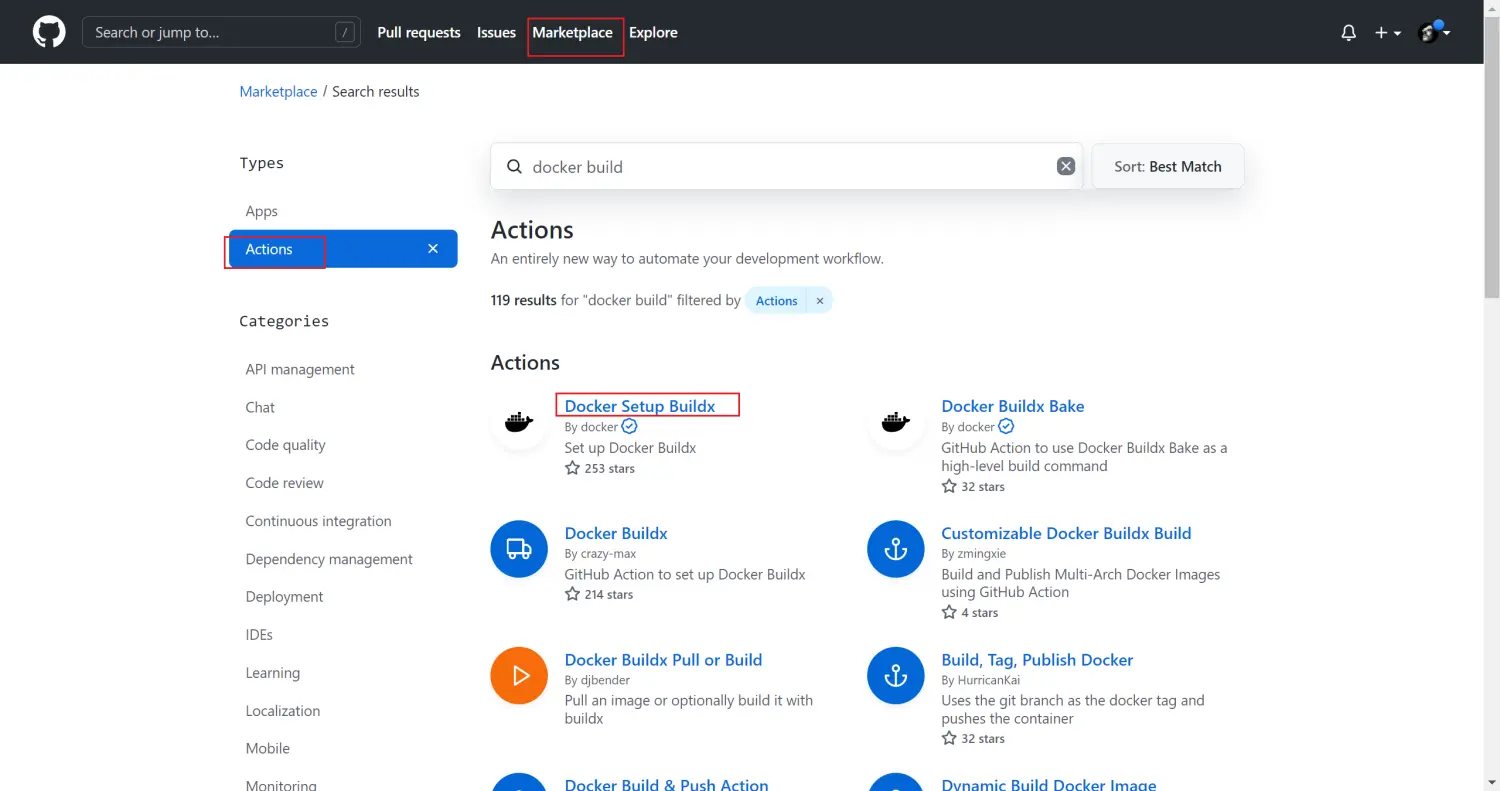
Task: Open the Sort: Best Match dropdown
Action: [x=1167, y=166]
